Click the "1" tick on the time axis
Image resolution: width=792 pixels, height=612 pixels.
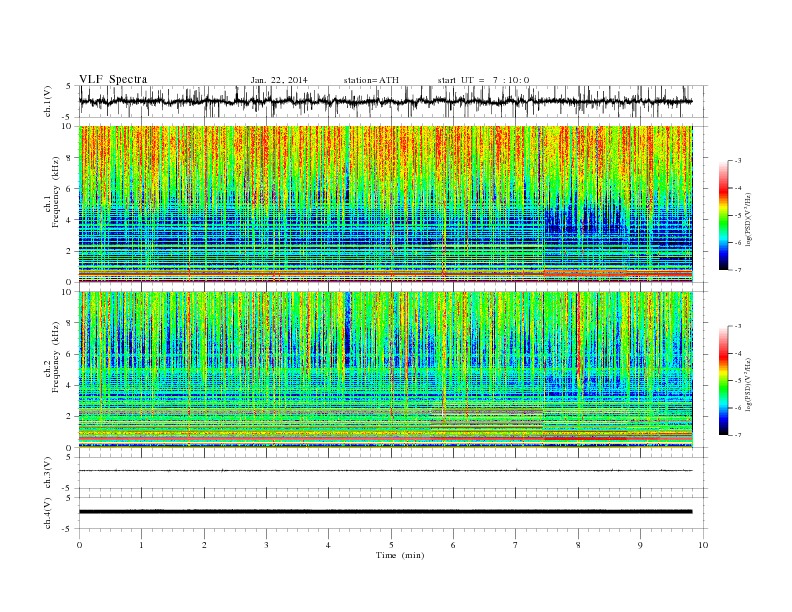(141, 545)
